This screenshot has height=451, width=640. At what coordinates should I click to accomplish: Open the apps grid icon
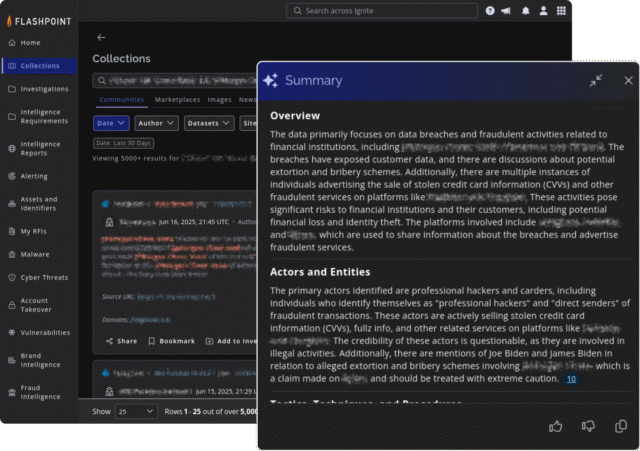point(561,11)
